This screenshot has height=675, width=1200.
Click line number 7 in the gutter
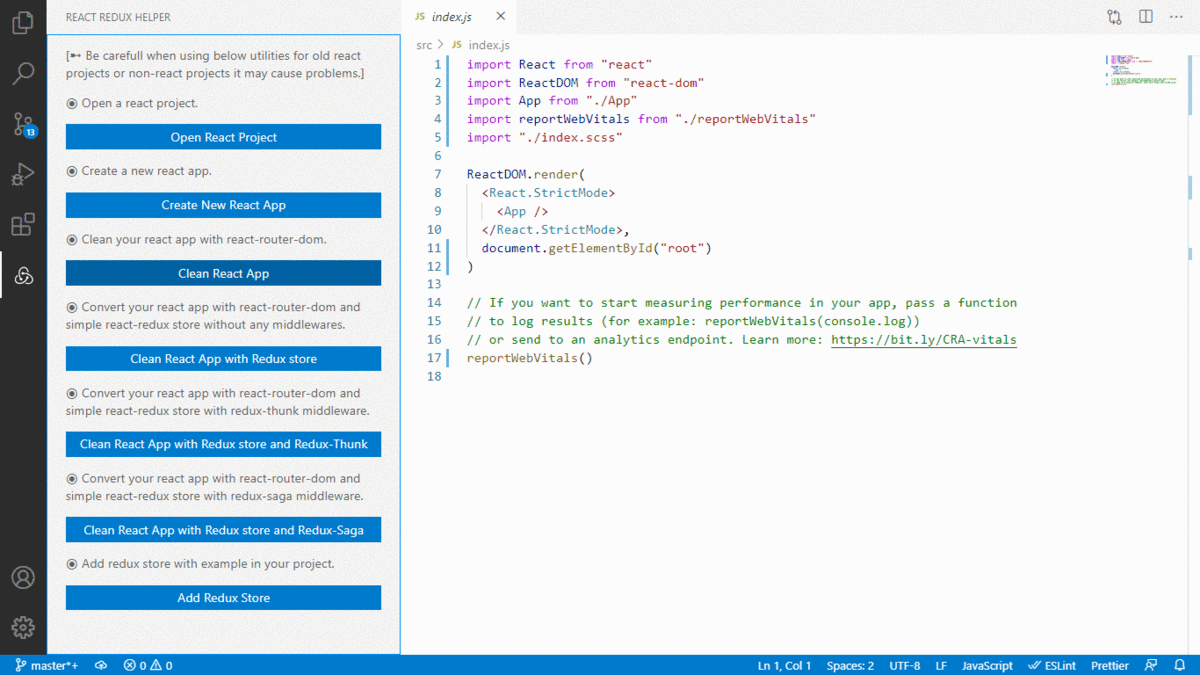coord(437,174)
